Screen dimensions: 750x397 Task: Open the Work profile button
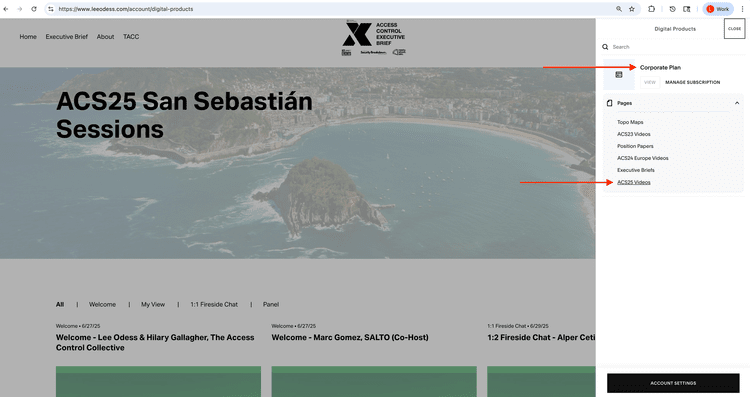[x=717, y=9]
